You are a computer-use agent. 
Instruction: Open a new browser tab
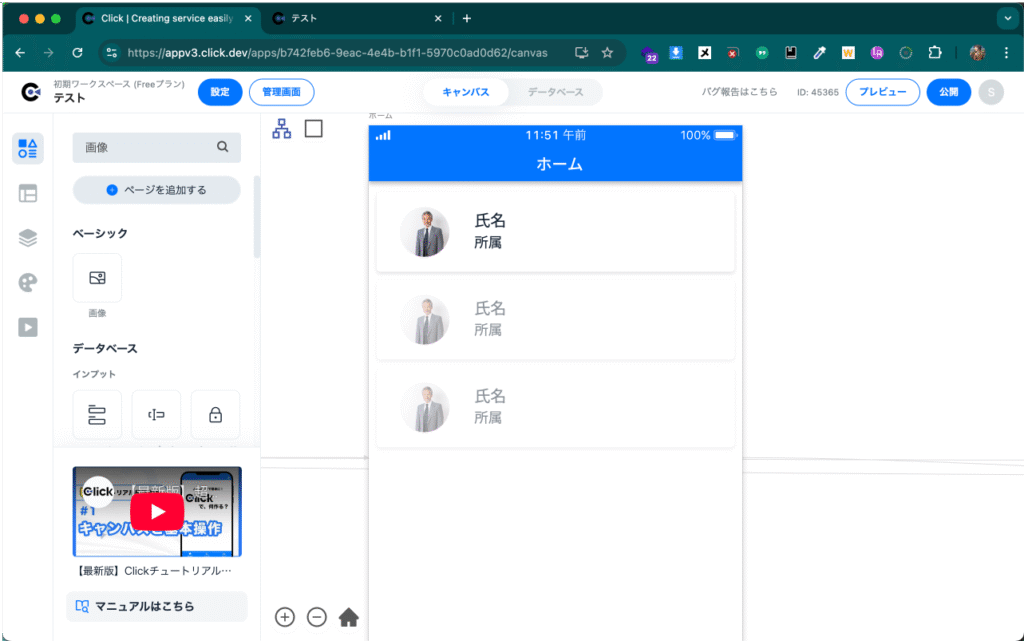[x=466, y=18]
